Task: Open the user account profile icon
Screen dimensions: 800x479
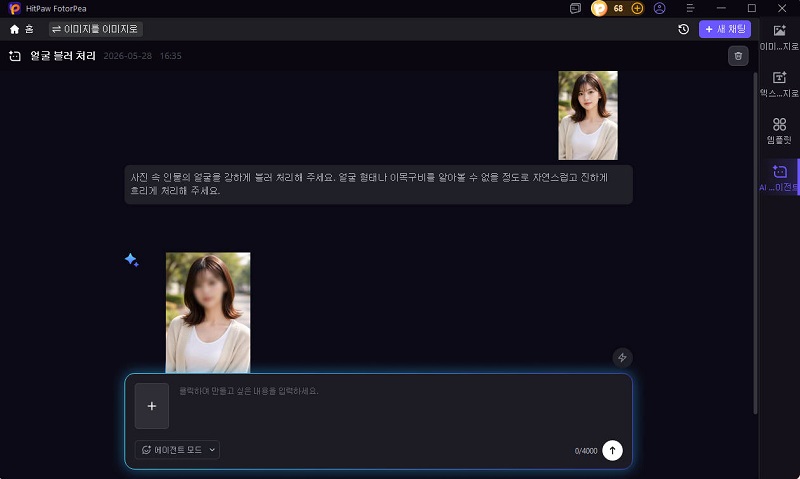Action: click(660, 8)
